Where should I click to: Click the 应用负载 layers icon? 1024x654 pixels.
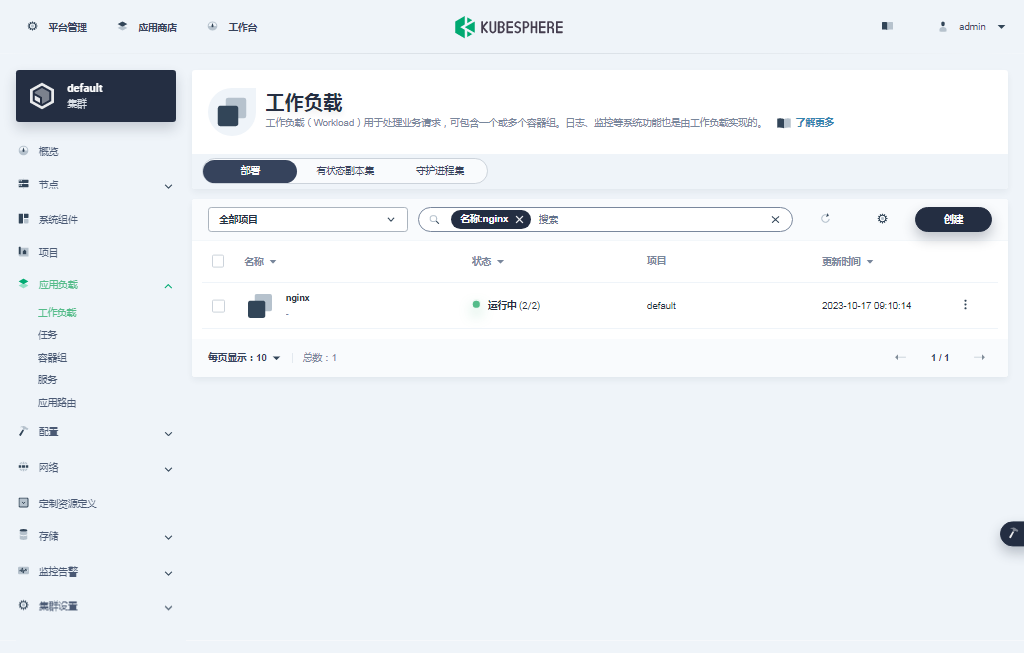tap(24, 284)
